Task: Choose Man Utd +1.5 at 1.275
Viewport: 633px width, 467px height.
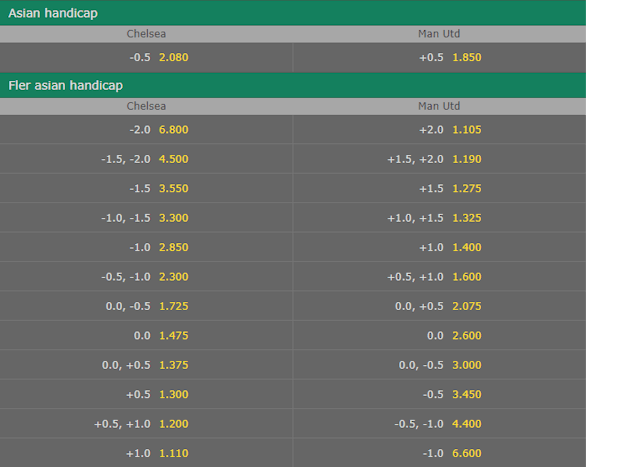Action: [x=439, y=188]
